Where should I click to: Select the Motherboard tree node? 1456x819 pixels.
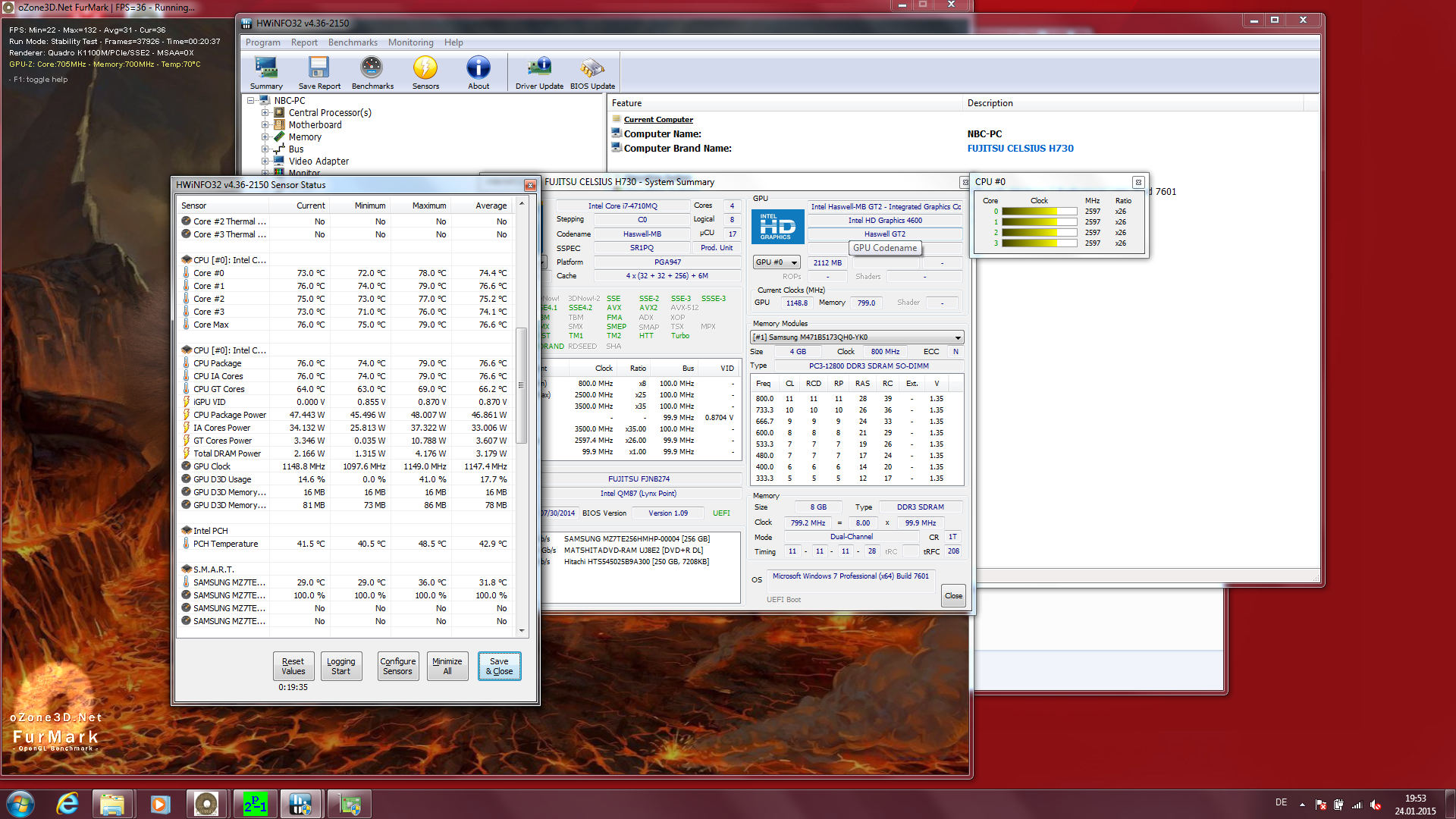click(315, 124)
